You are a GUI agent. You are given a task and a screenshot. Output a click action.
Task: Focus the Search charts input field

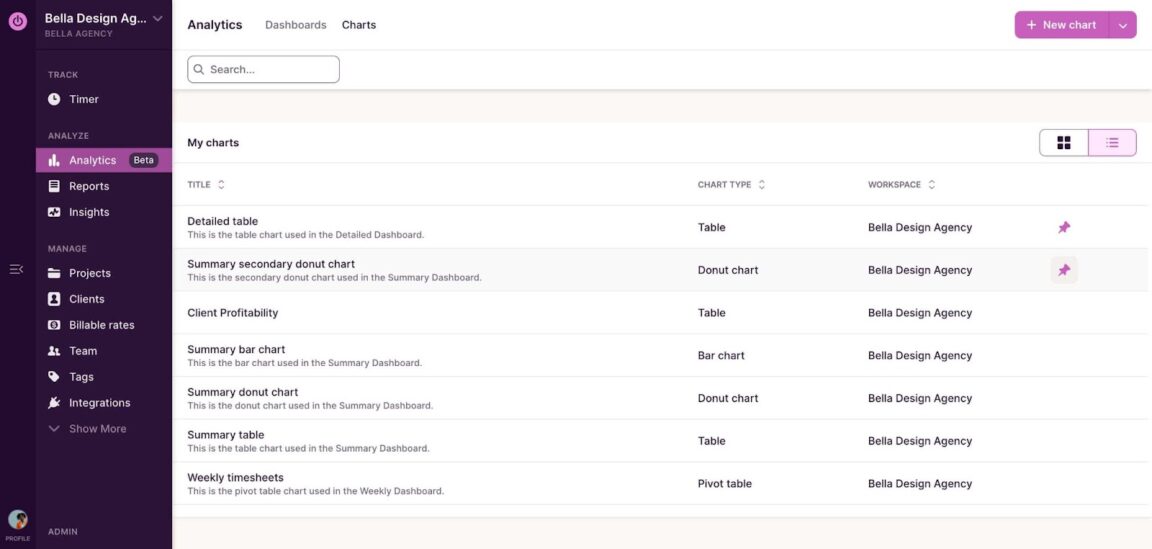[263, 69]
